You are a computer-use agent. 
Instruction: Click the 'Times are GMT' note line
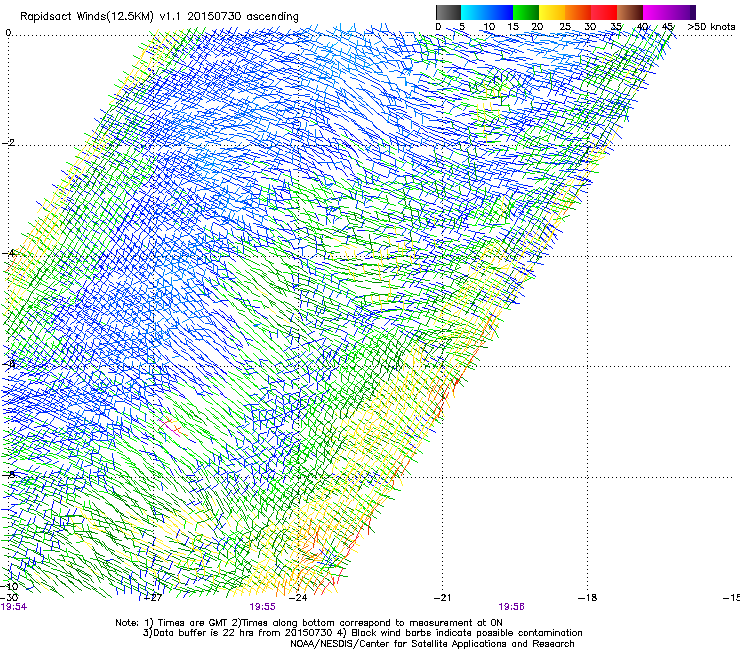pos(309,623)
